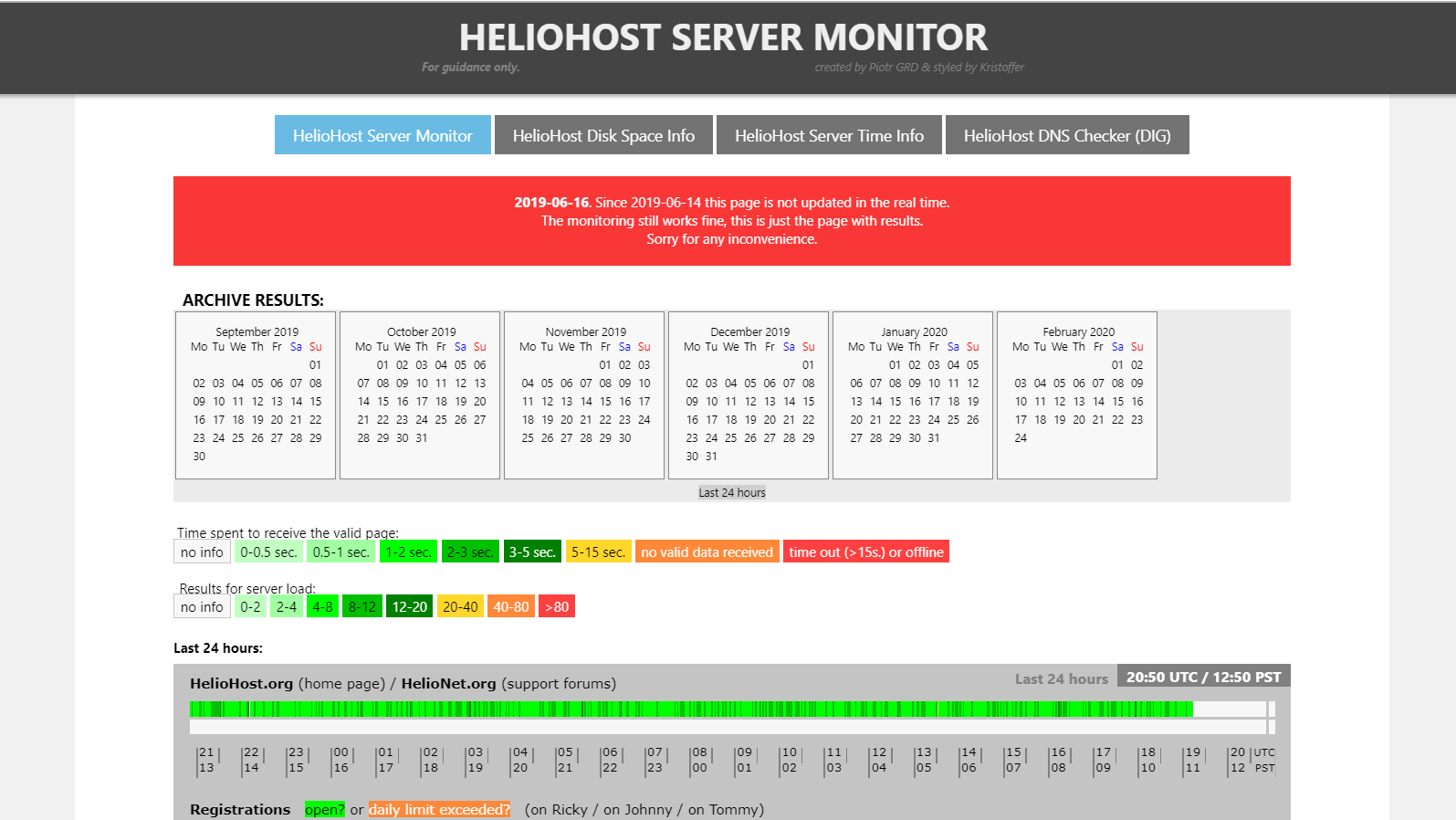This screenshot has height=820, width=1456.
Task: Click the server load 'no info' swatch
Action: pos(202,606)
